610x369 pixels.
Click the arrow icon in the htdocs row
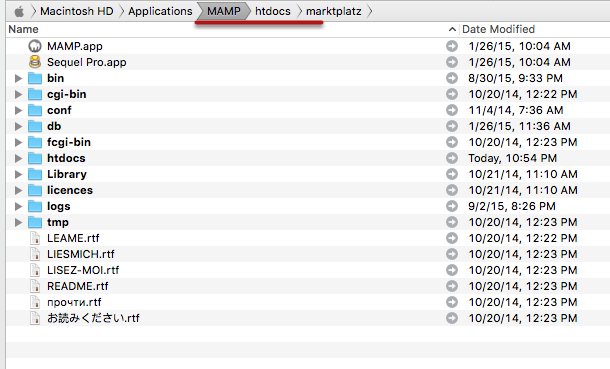(452, 158)
